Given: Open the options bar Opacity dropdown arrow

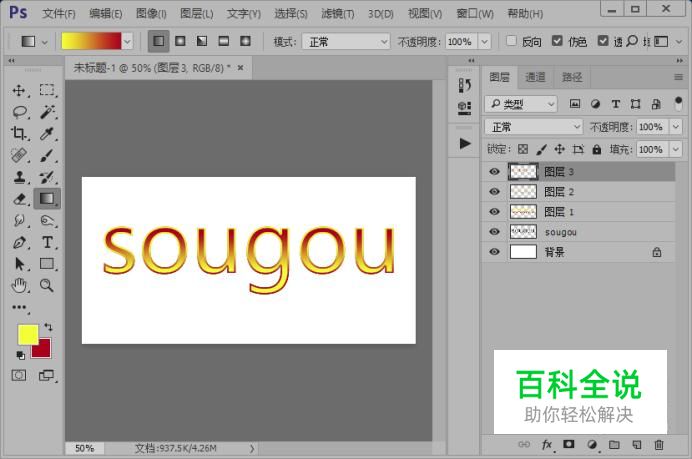Looking at the screenshot, I should click(x=484, y=41).
